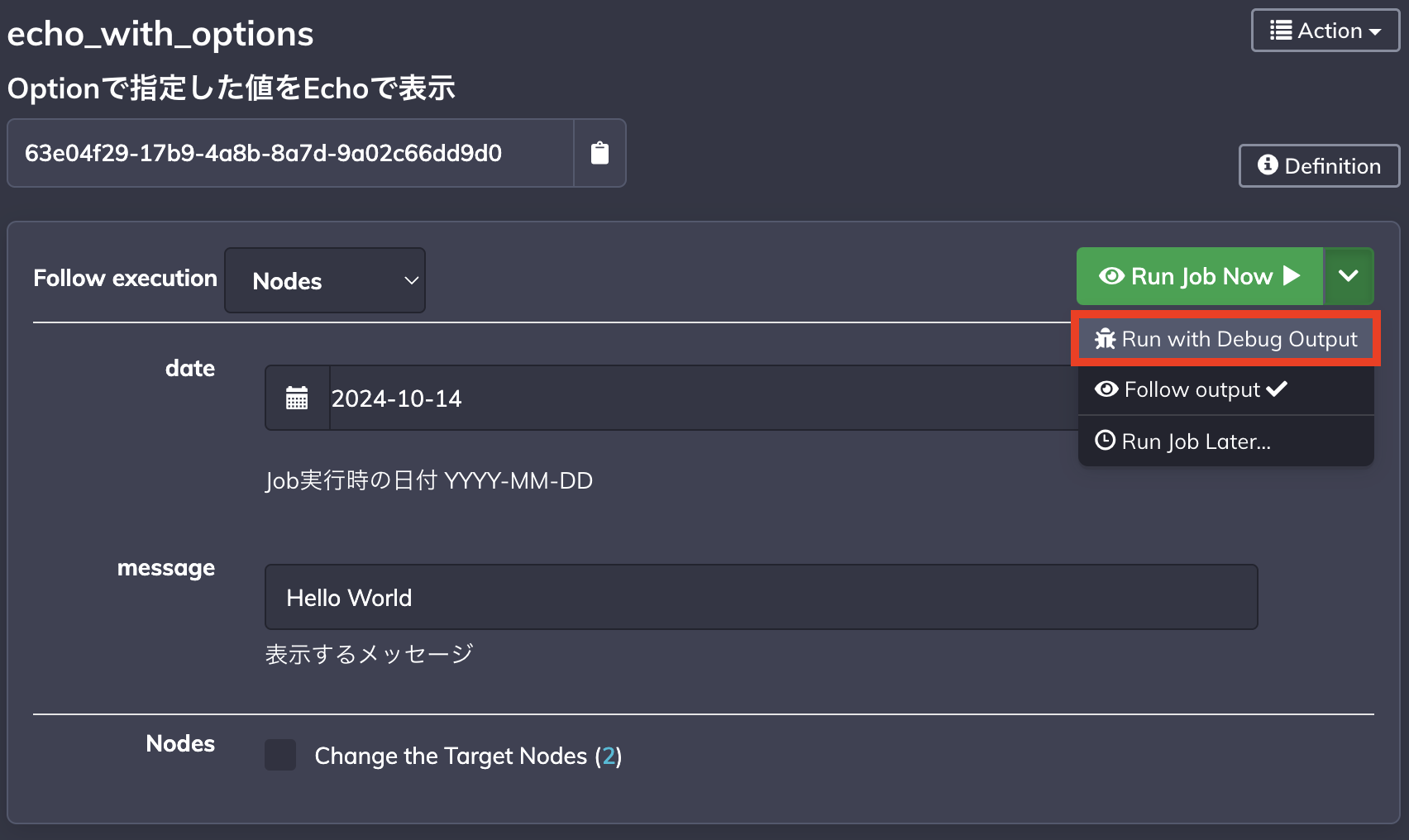Image resolution: width=1409 pixels, height=840 pixels.
Task: Click the Follow output checkmark
Action: [x=1277, y=389]
